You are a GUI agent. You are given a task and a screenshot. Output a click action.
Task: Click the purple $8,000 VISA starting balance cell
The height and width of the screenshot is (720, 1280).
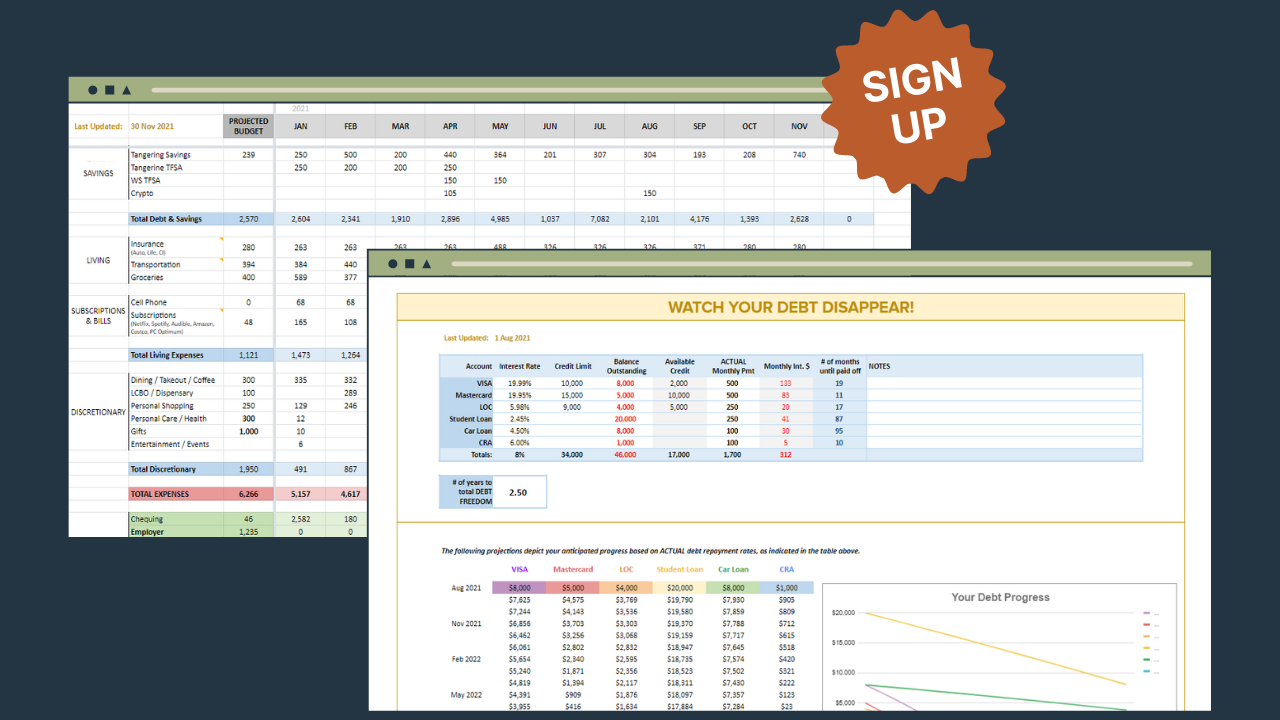tap(520, 588)
